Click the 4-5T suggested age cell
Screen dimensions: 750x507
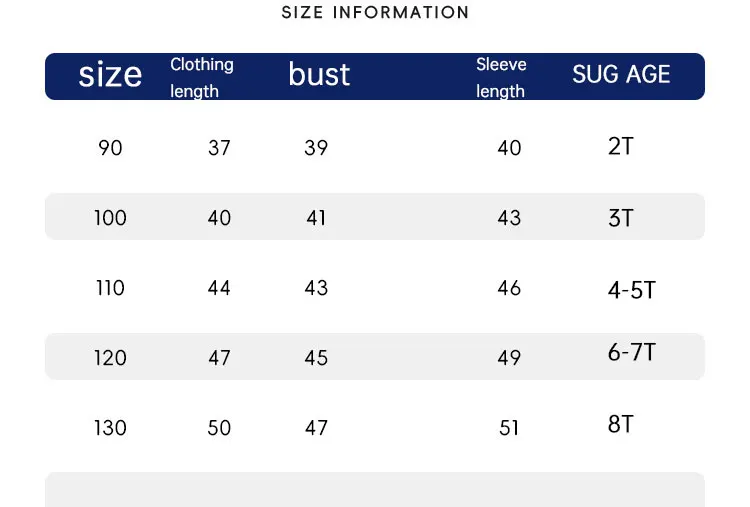click(631, 290)
